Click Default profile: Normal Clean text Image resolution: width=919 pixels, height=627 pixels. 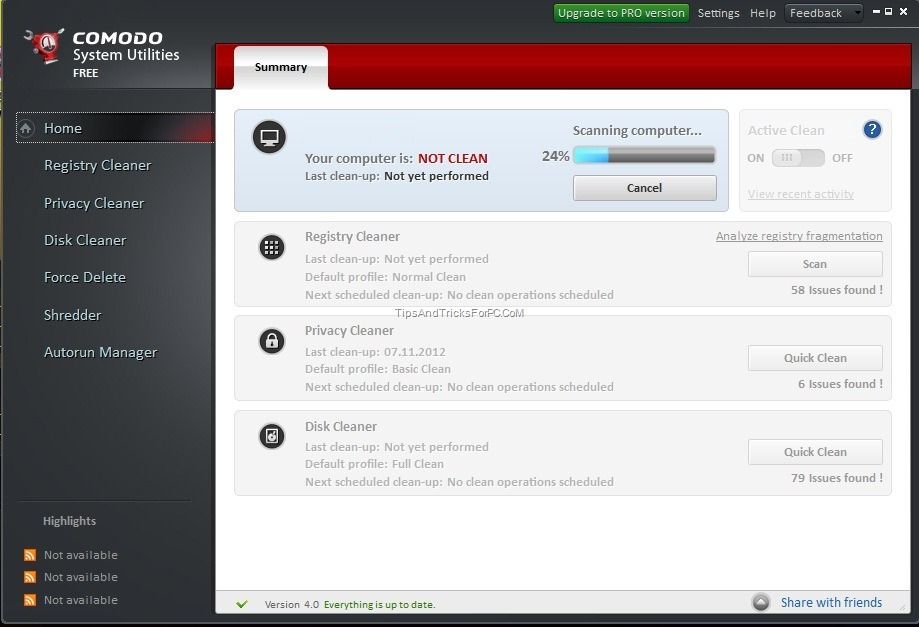coord(386,277)
